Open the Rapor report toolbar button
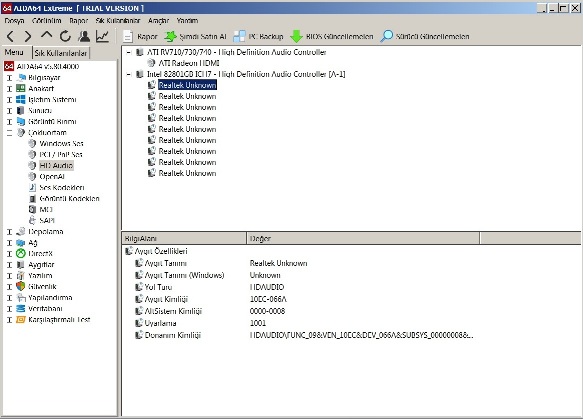The width and height of the screenshot is (583, 419). (x=140, y=36)
